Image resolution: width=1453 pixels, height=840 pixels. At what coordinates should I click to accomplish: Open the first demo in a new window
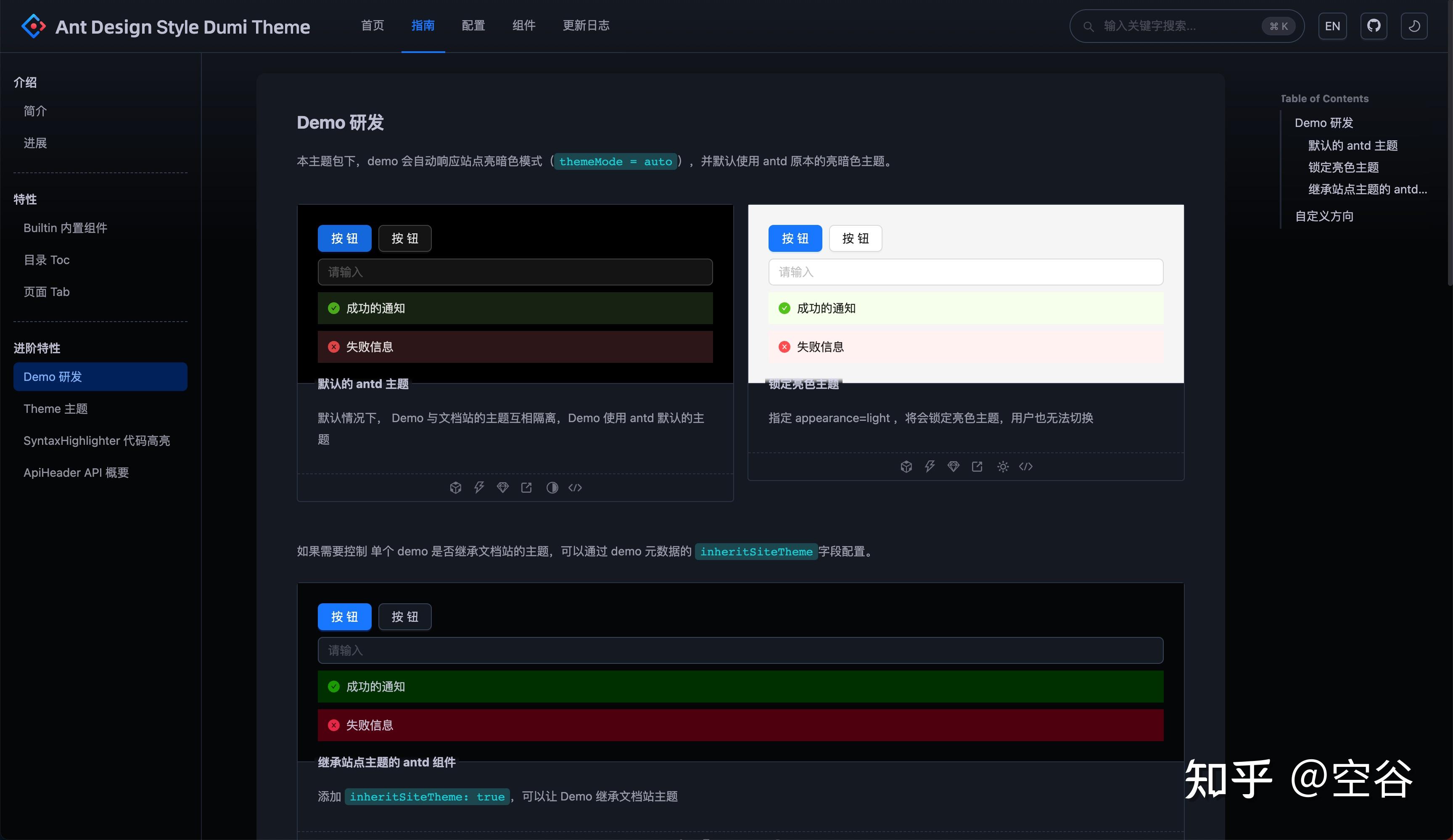pos(526,487)
